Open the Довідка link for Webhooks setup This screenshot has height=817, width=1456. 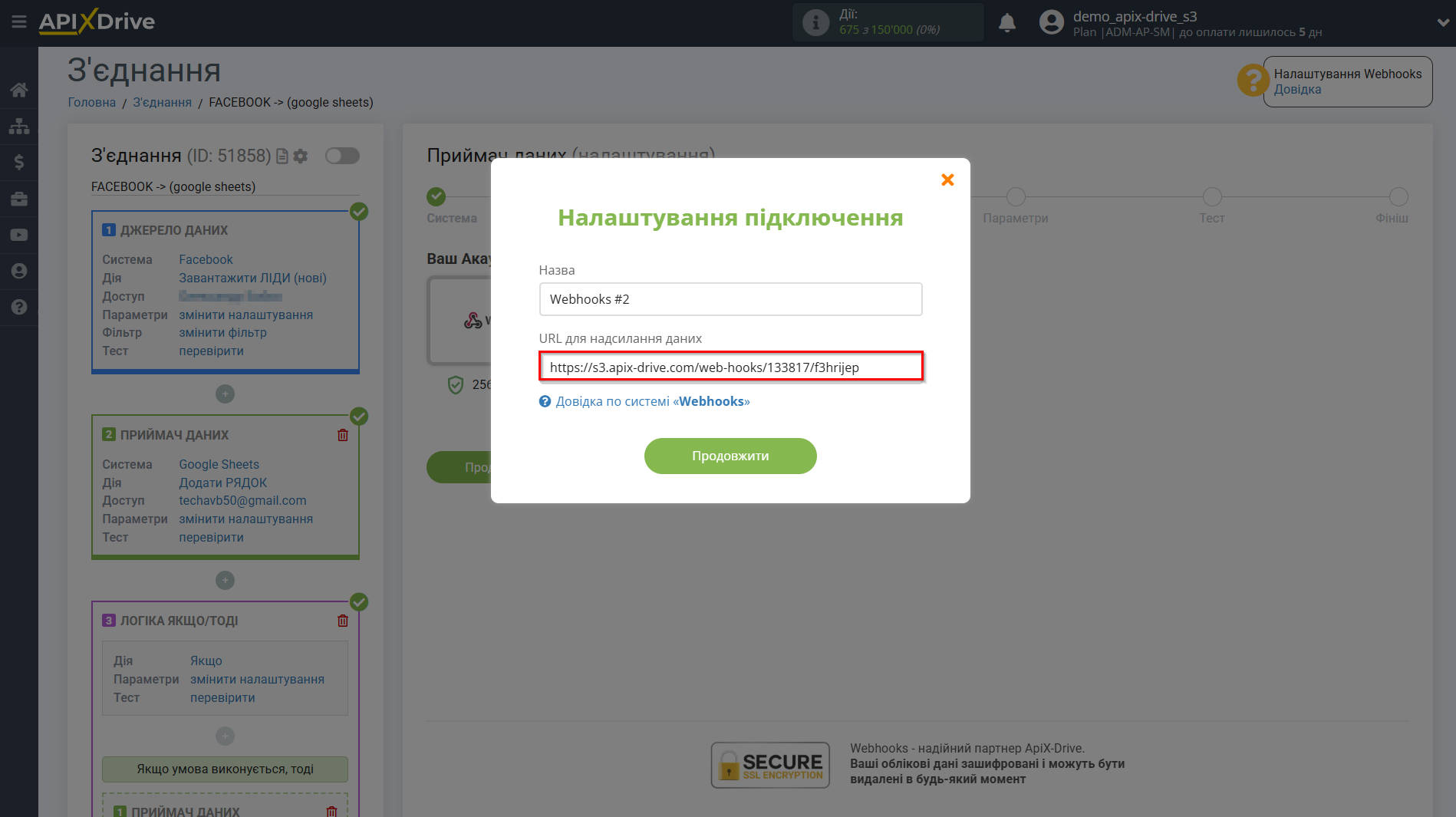pyautogui.click(x=1297, y=89)
